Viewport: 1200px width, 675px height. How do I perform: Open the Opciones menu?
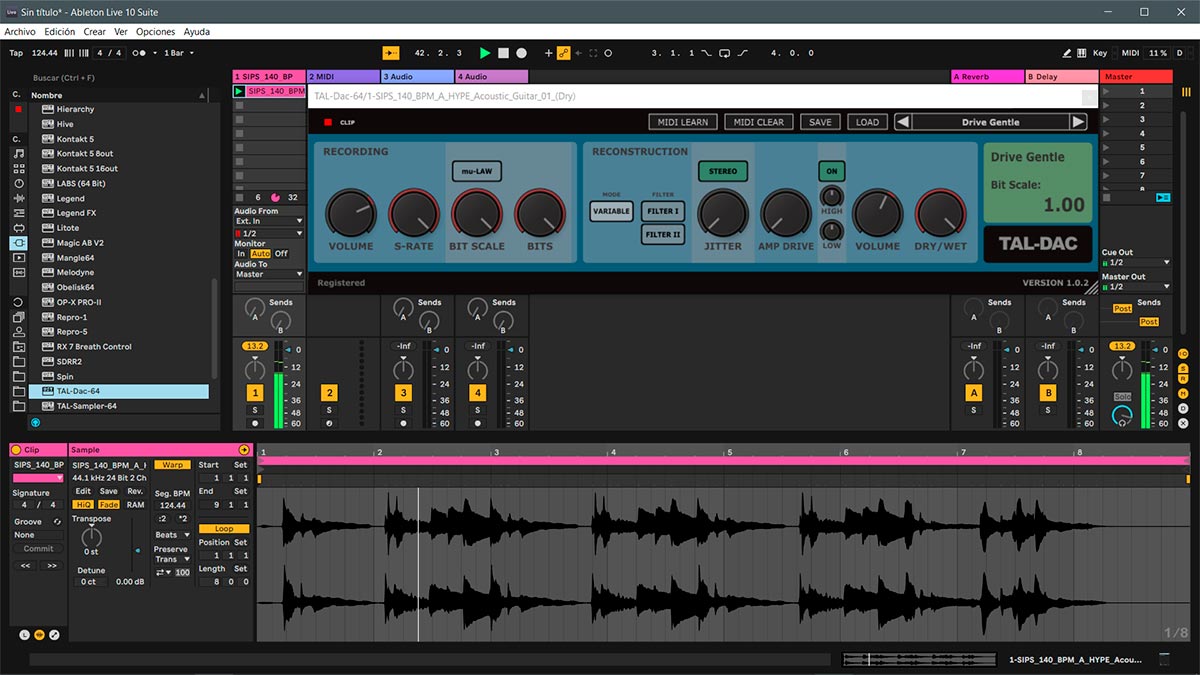pos(155,32)
